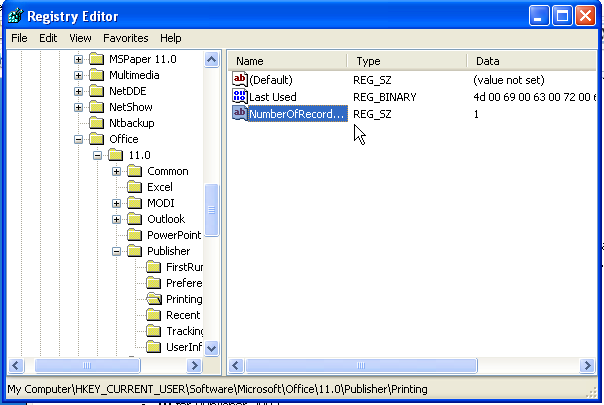Click the tree pane scroll left arrow
This screenshot has height=405, width=604.
pyautogui.click(x=16, y=365)
